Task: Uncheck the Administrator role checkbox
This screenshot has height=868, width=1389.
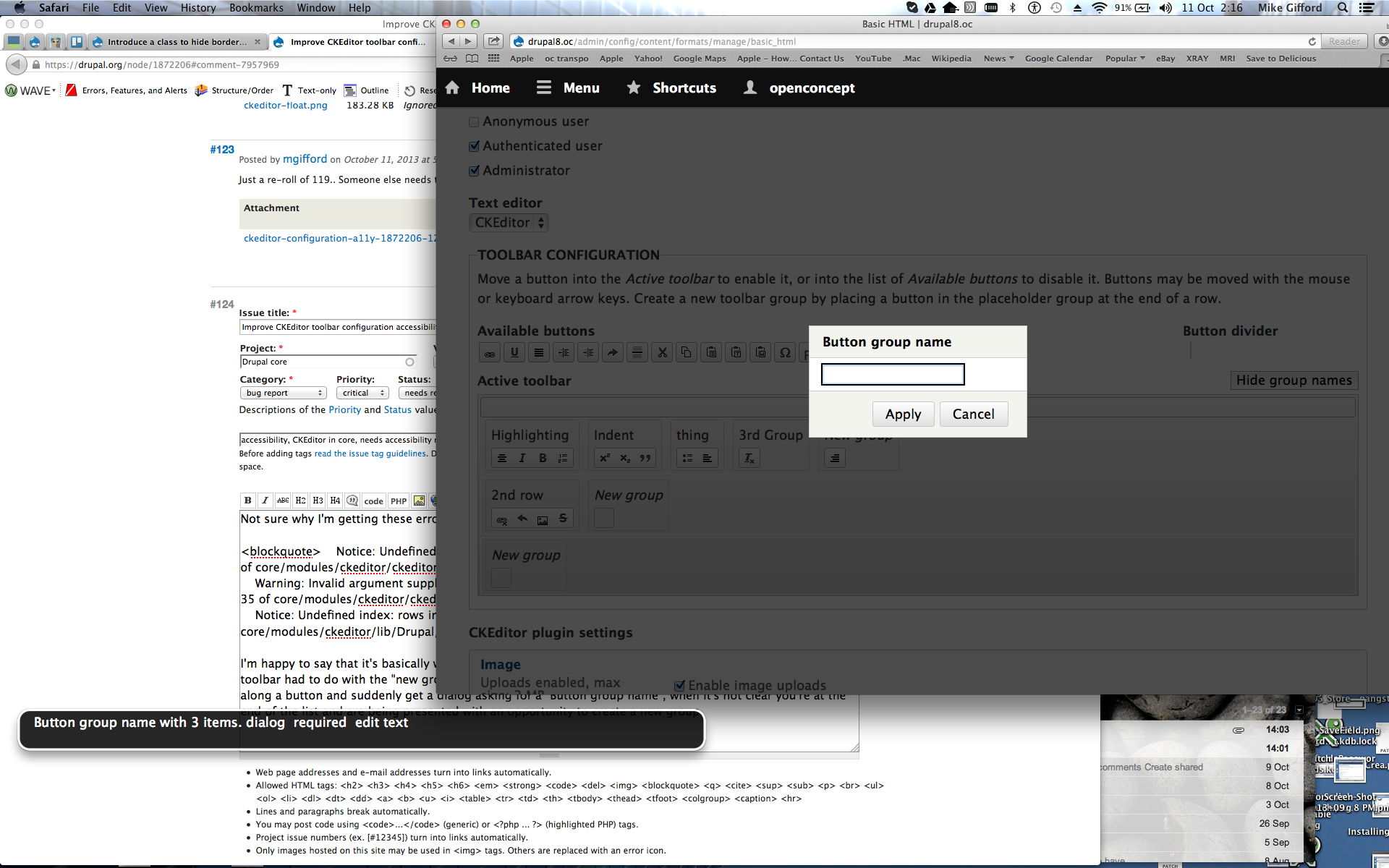Action: pos(474,171)
